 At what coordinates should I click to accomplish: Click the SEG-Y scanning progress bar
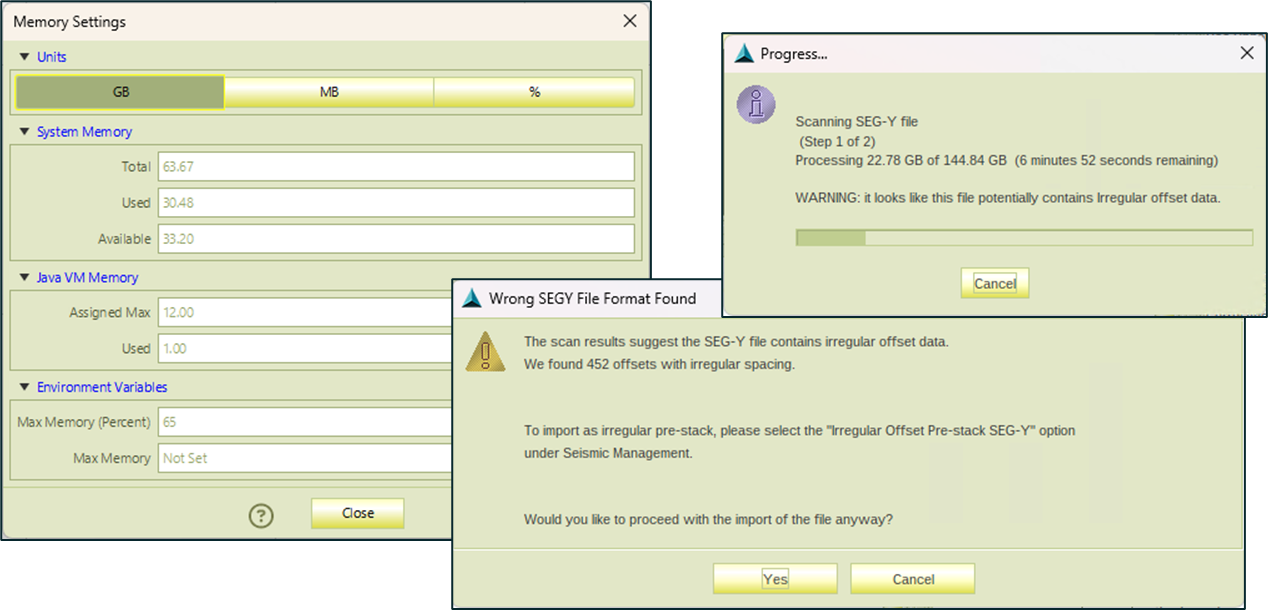[x=1023, y=238]
